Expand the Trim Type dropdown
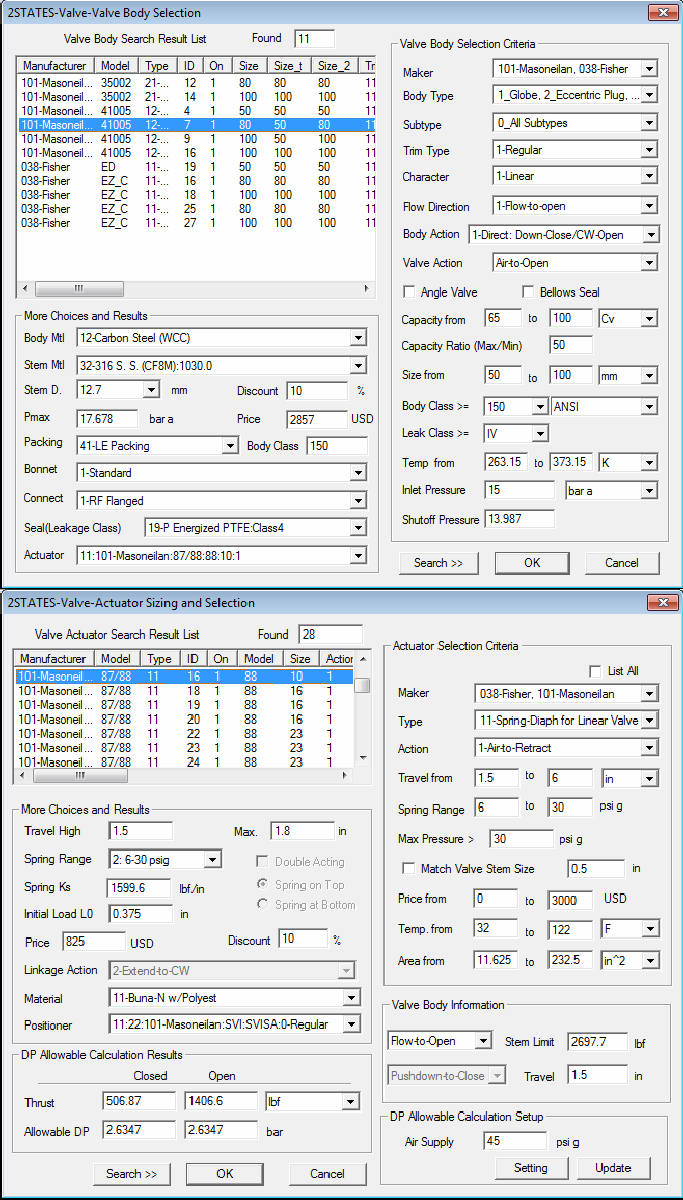The width and height of the screenshot is (683, 1200). point(649,151)
